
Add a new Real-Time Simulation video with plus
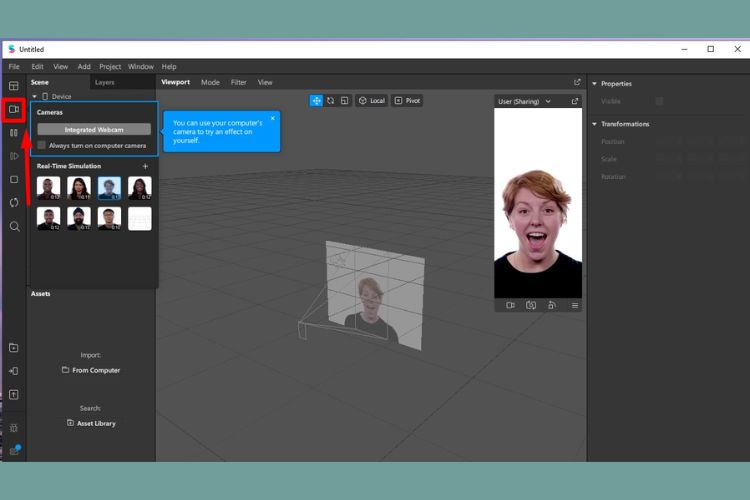click(145, 166)
